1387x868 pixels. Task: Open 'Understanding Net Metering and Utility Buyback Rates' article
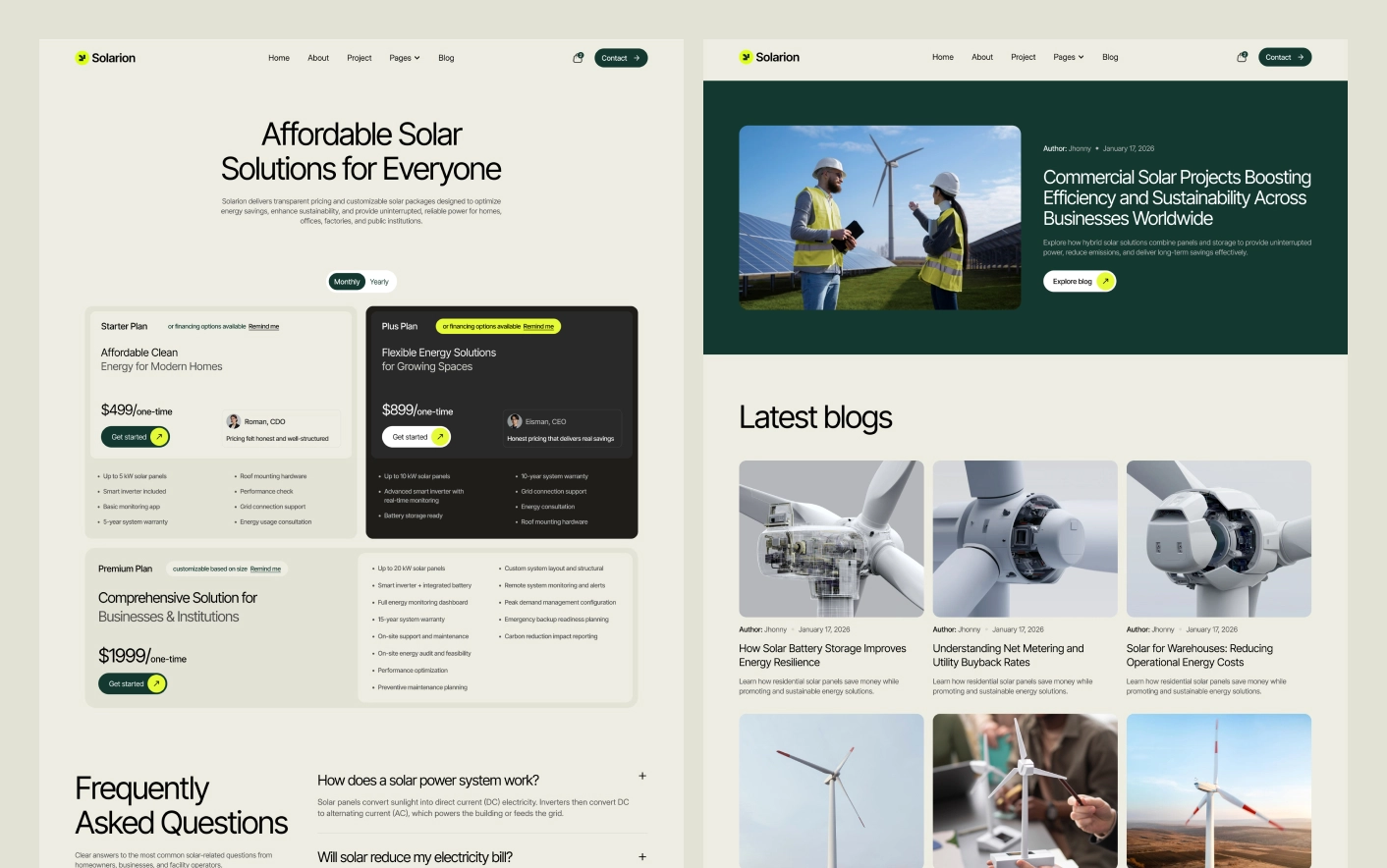(1008, 655)
